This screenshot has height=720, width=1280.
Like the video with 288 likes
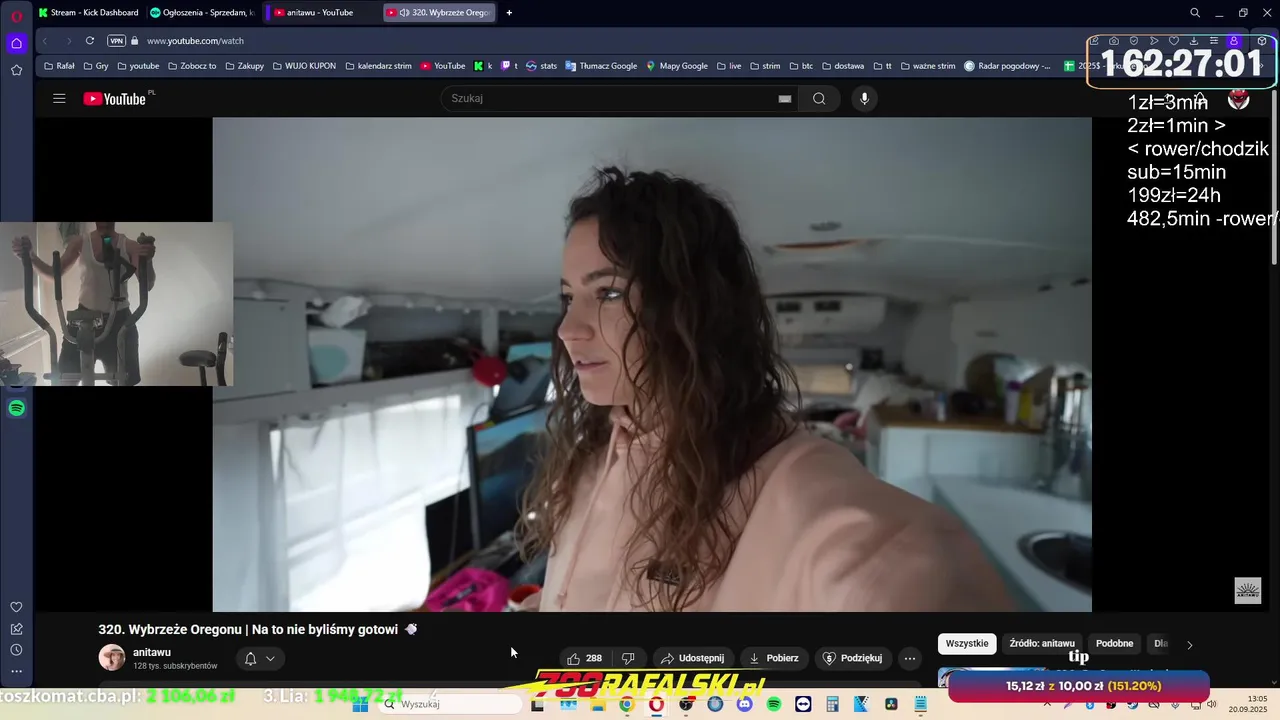tap(584, 658)
